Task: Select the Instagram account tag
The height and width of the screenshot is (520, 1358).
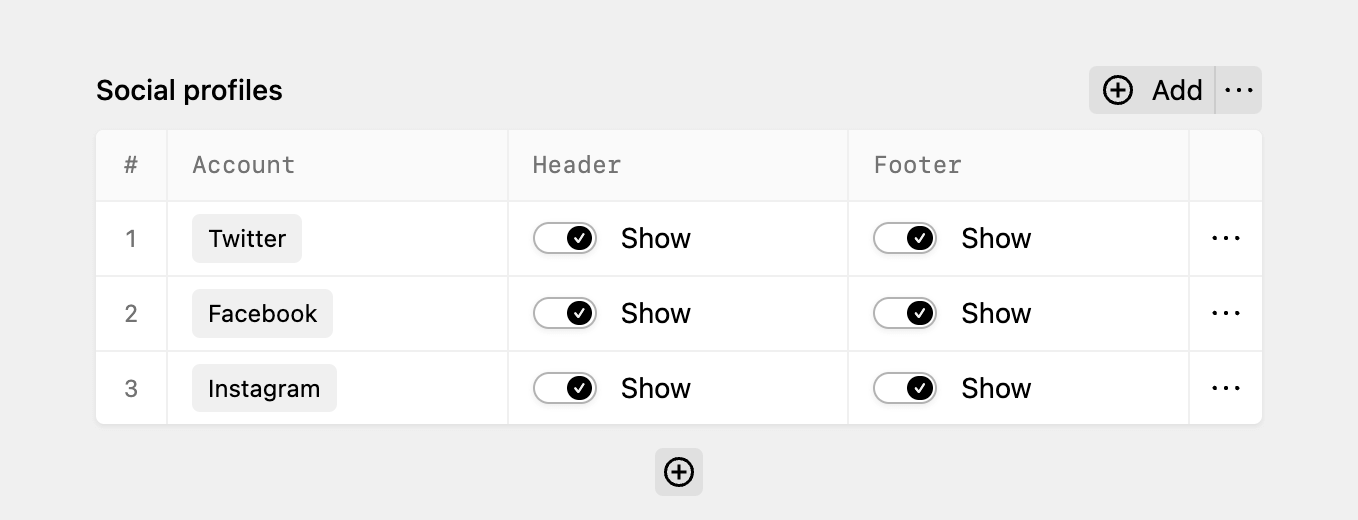Action: coord(264,388)
